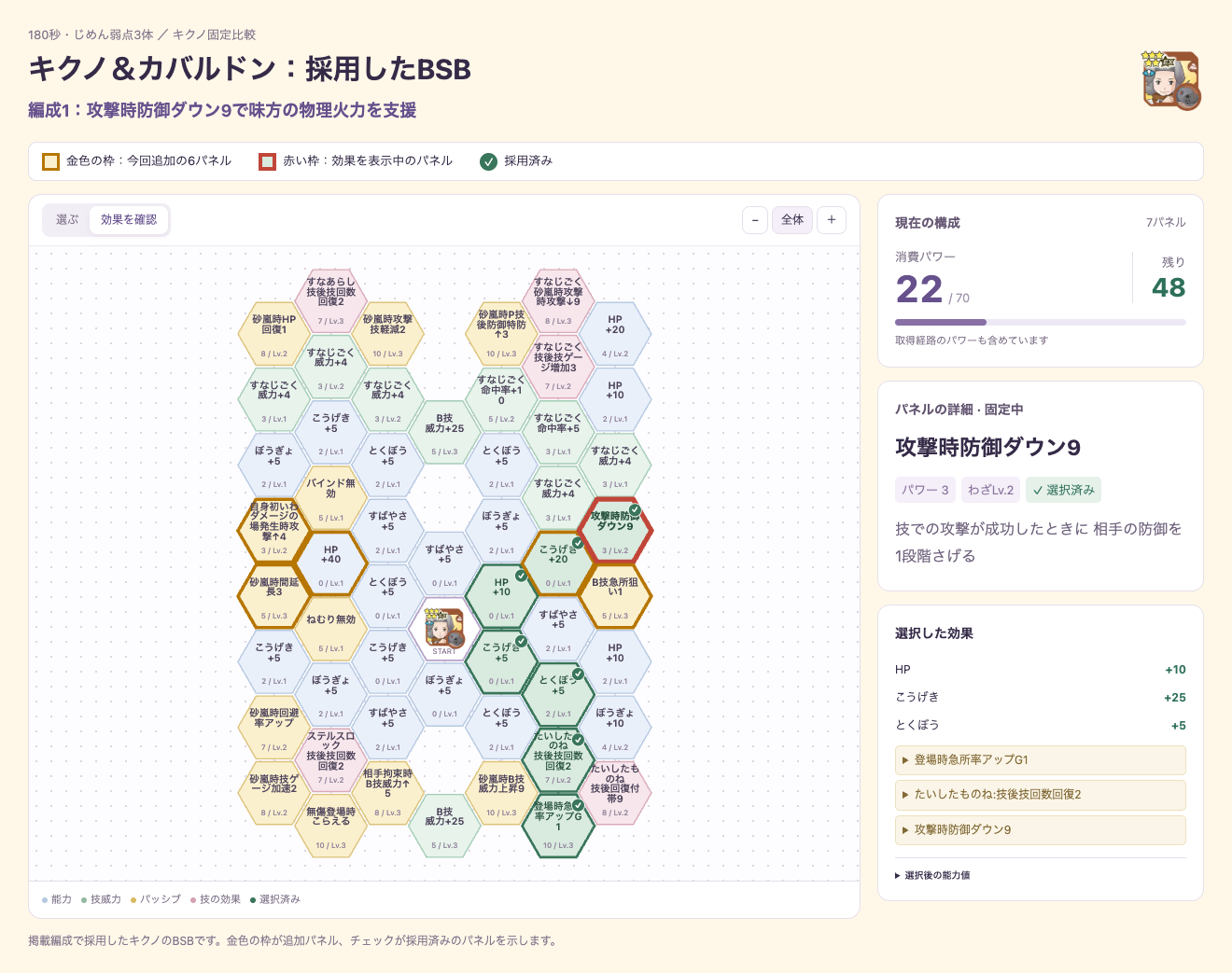
Task: Toggle the B技急所狙い1 hex panel
Action: (615, 597)
